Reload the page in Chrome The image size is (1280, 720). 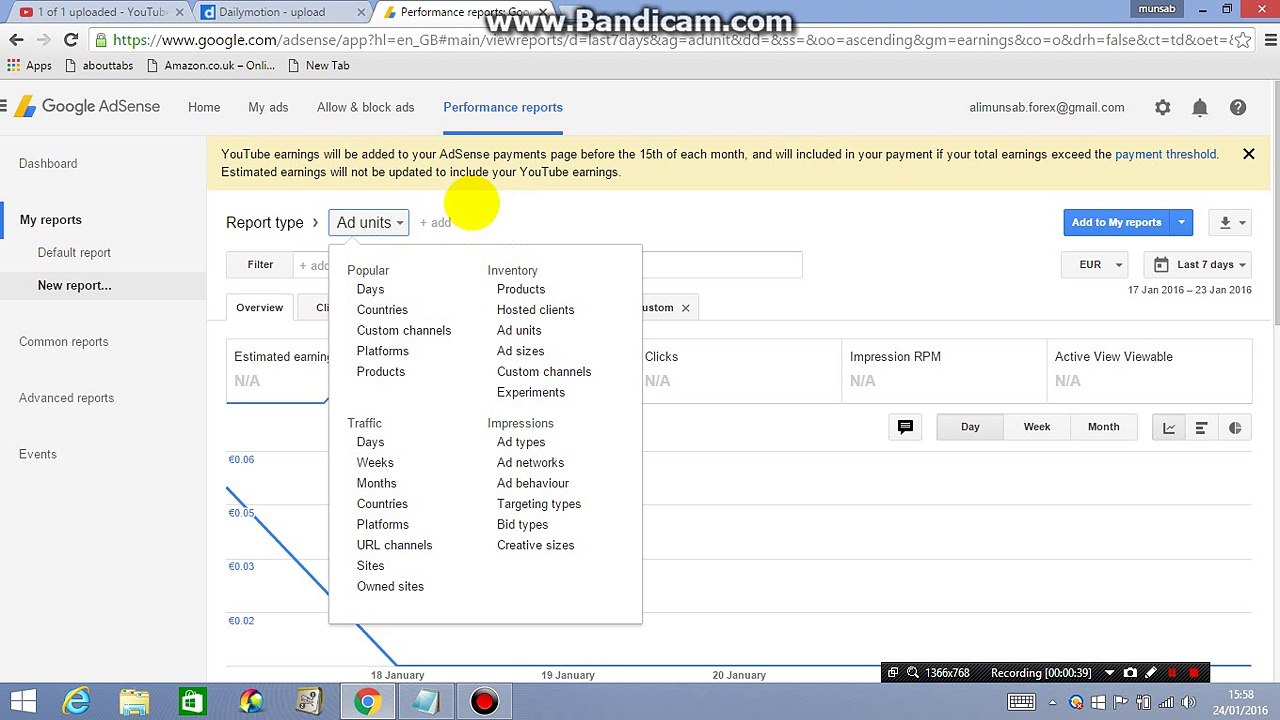tap(70, 40)
